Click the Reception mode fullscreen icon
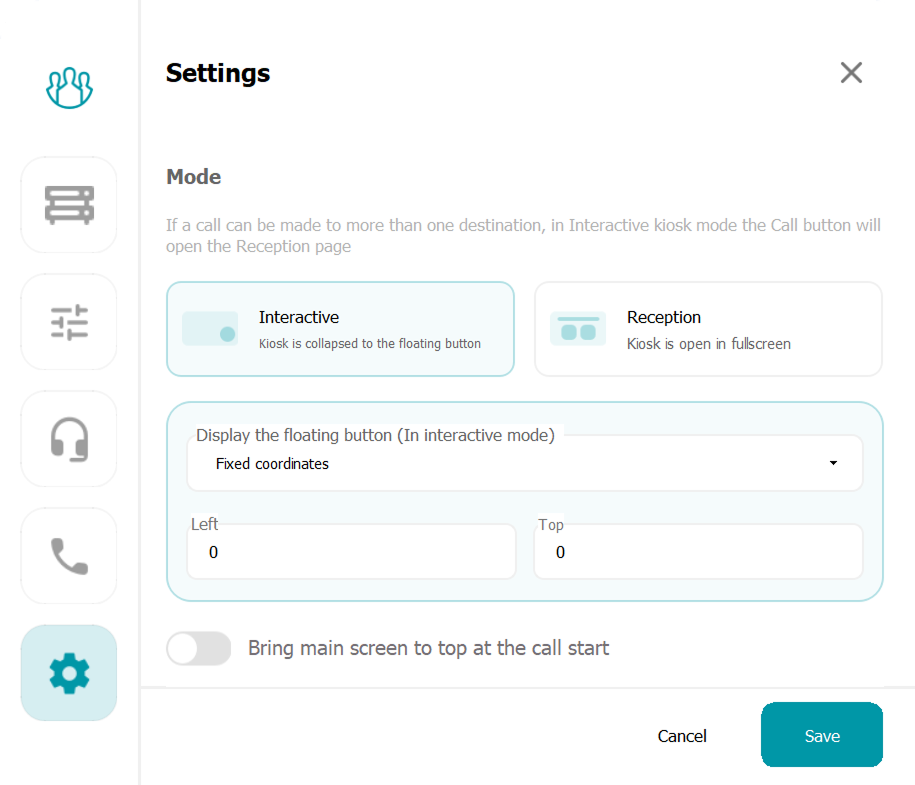This screenshot has width=915, height=785. [x=578, y=329]
